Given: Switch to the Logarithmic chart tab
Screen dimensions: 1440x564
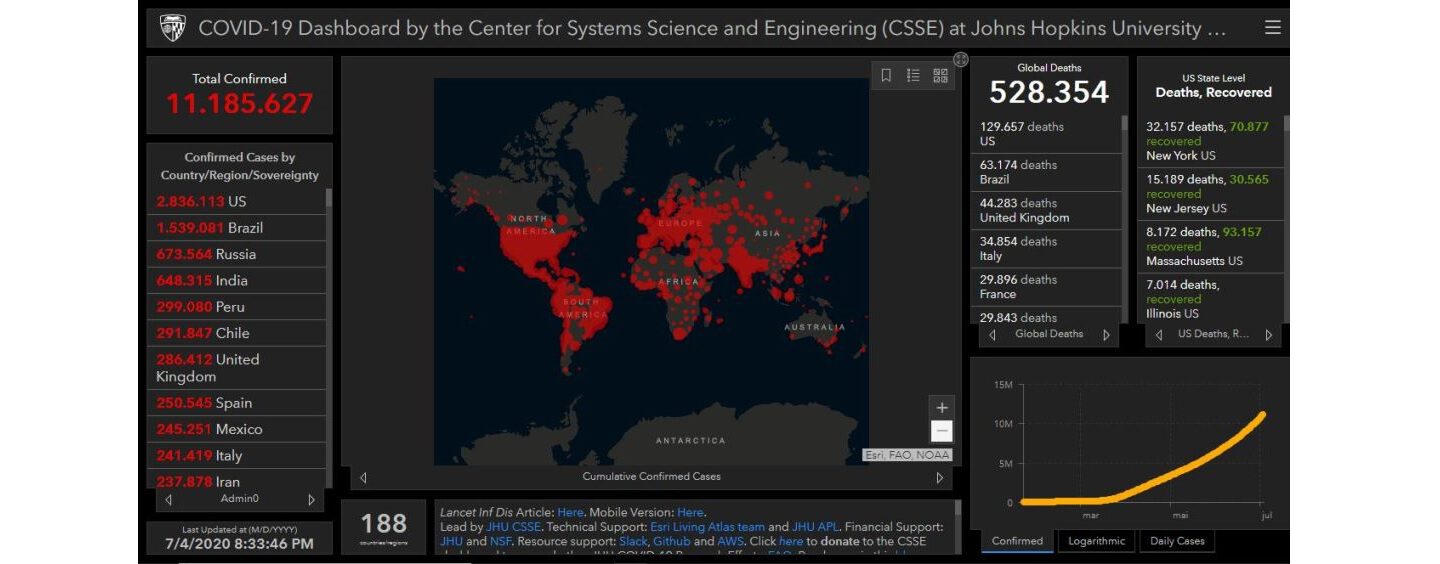Looking at the screenshot, I should pos(1096,541).
